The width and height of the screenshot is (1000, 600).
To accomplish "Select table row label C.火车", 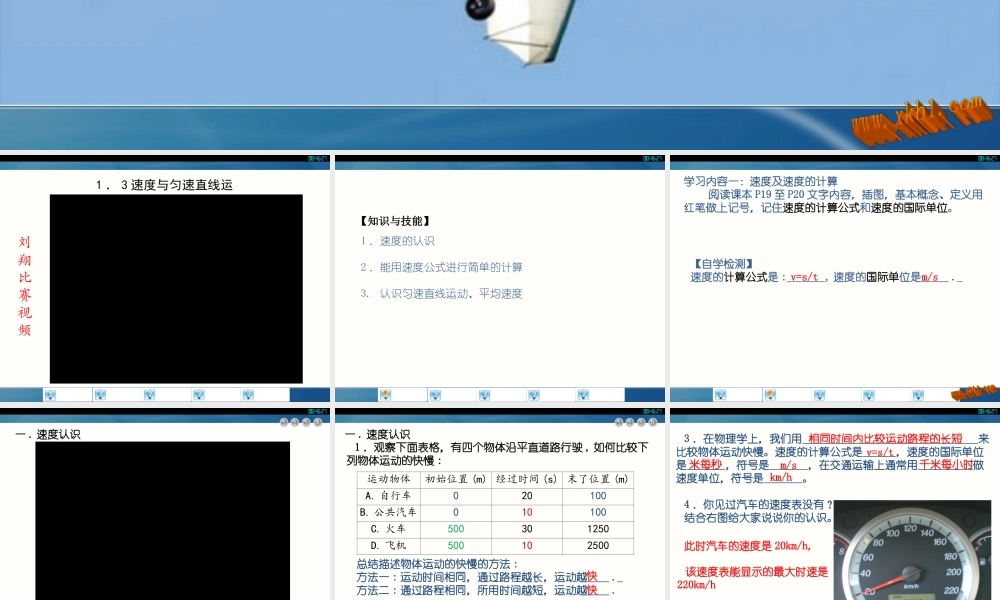I will pyautogui.click(x=388, y=529).
